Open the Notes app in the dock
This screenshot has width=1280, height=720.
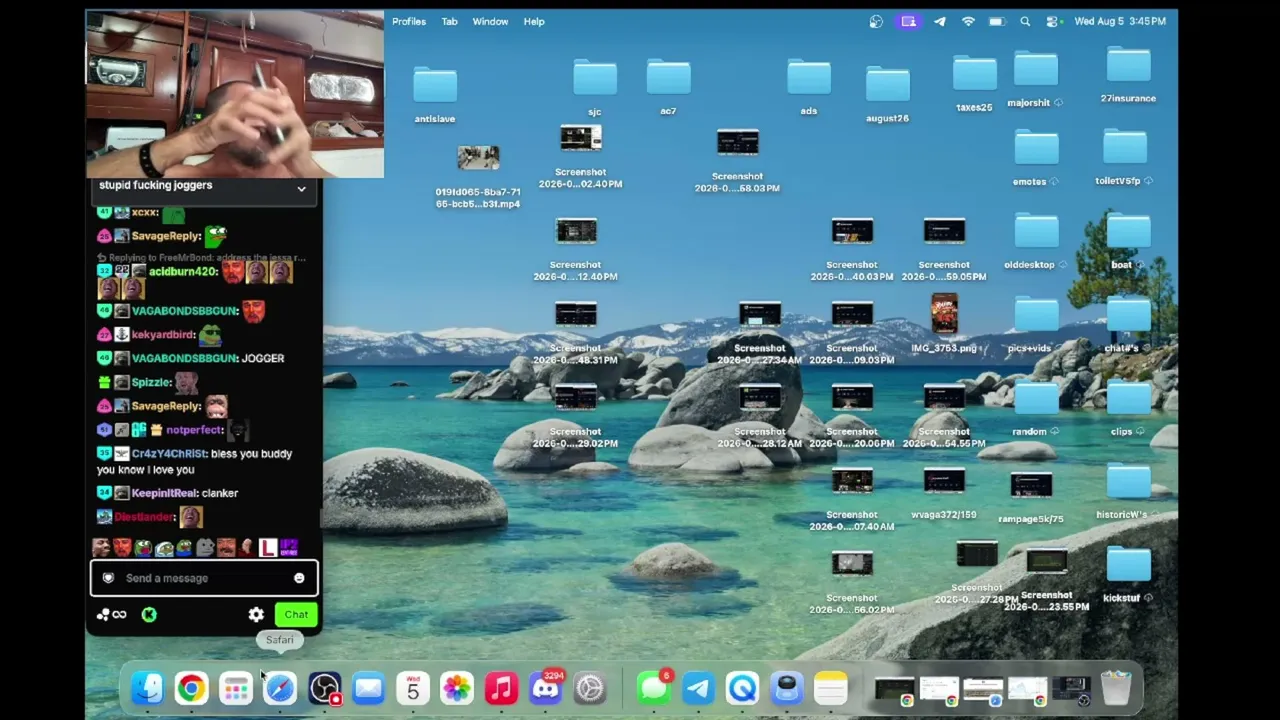pyautogui.click(x=830, y=688)
